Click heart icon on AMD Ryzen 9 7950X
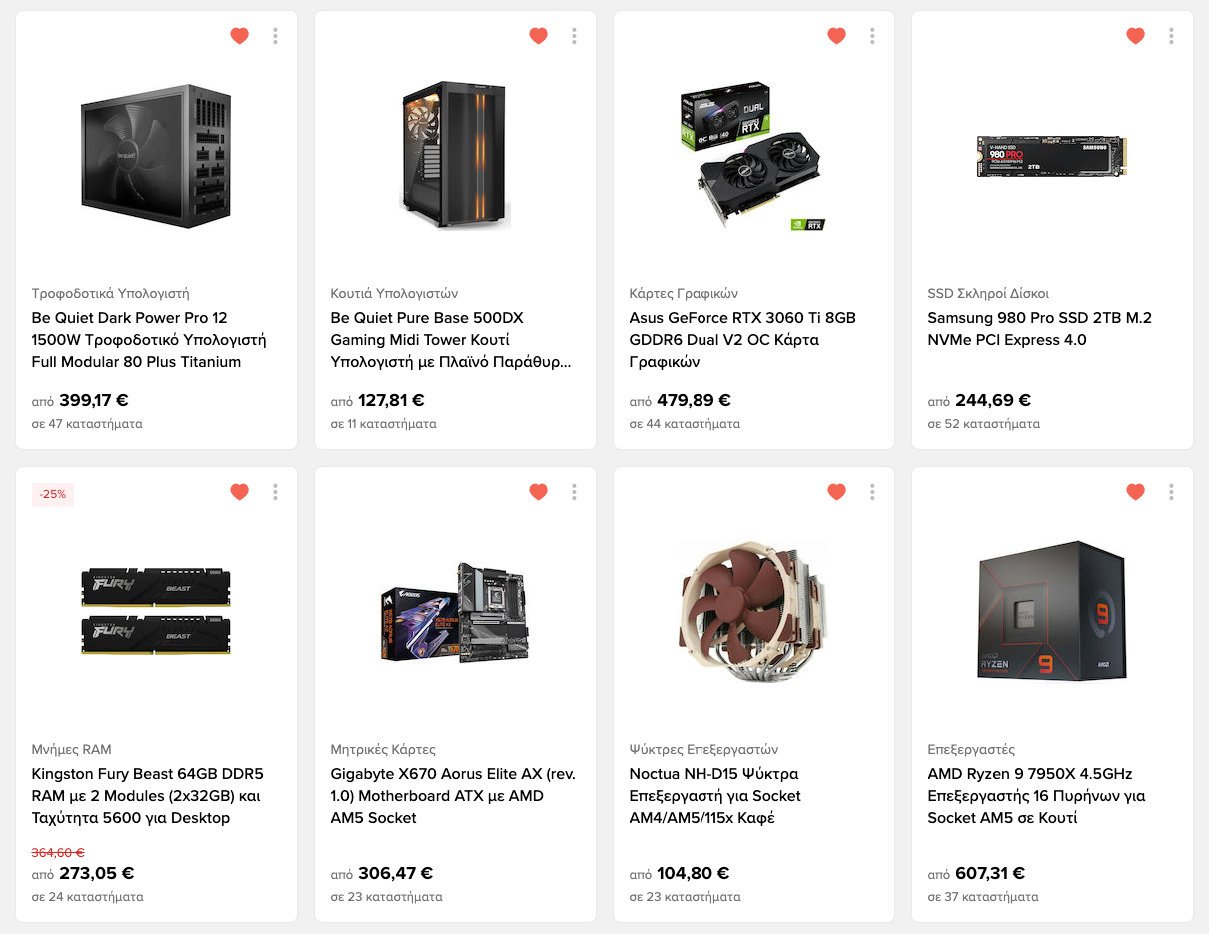The image size is (1209, 934). (1135, 491)
